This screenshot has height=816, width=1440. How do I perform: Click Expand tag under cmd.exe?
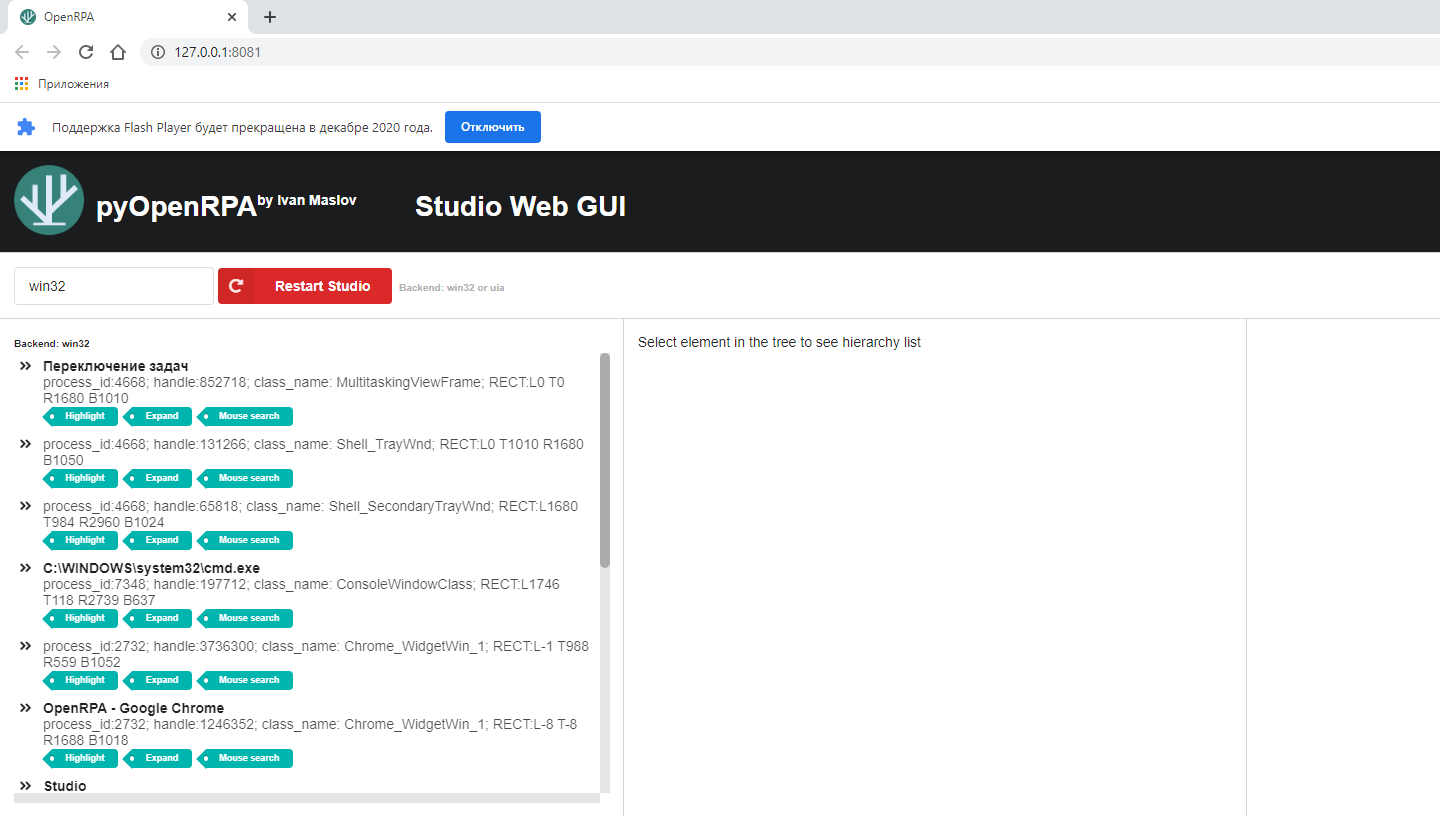[x=158, y=618]
